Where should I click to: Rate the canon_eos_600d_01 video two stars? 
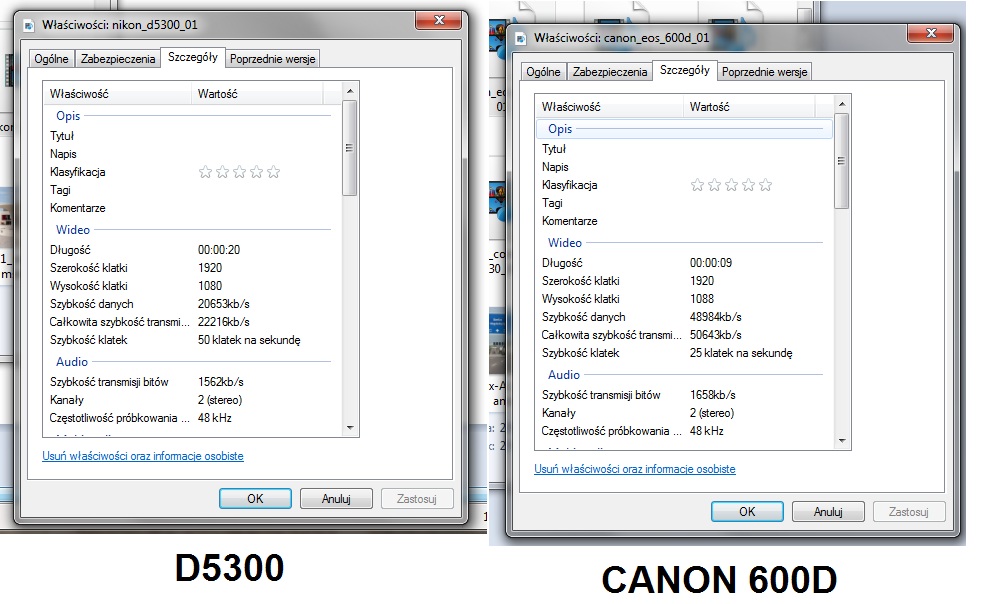[714, 185]
